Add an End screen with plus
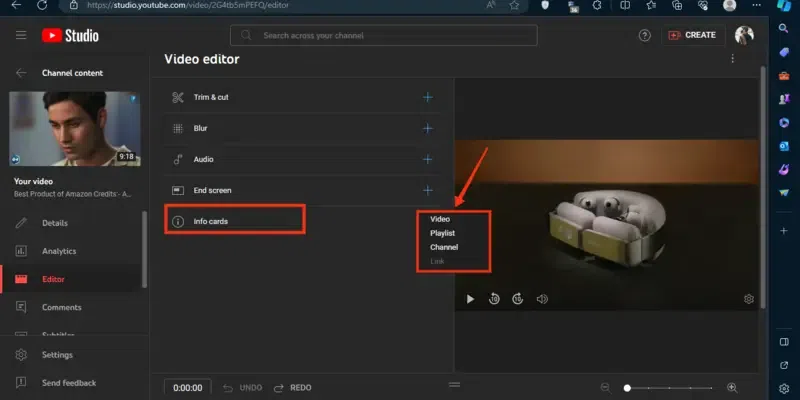Viewport: 800px width, 400px height. coord(428,190)
